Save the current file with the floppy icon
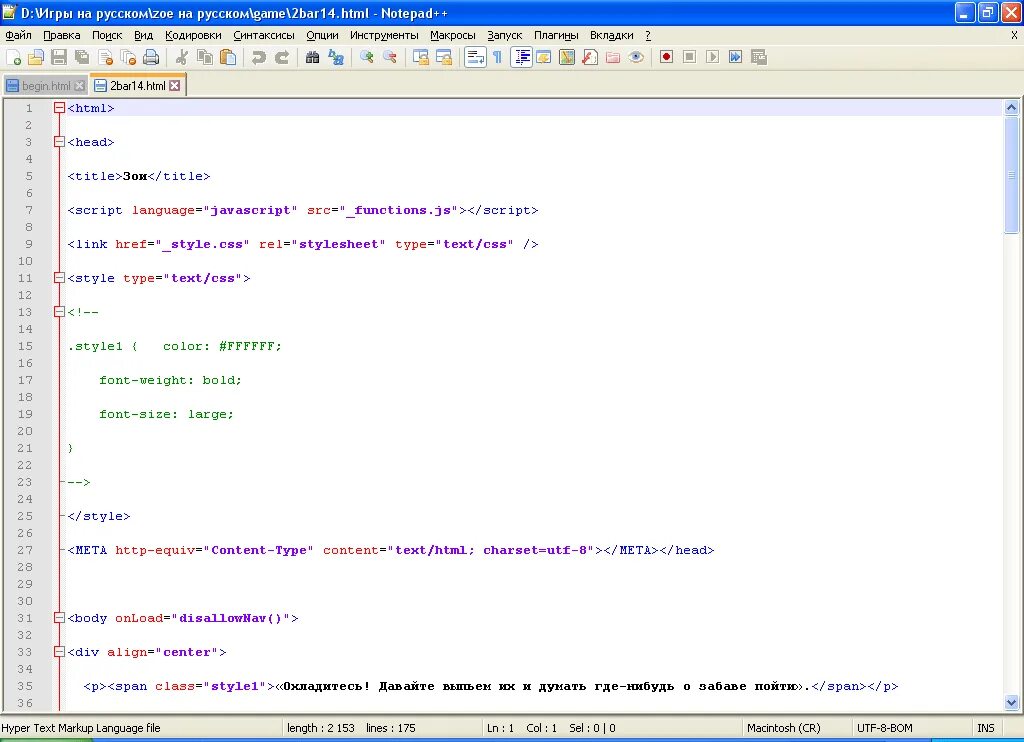This screenshot has height=742, width=1024. point(59,57)
